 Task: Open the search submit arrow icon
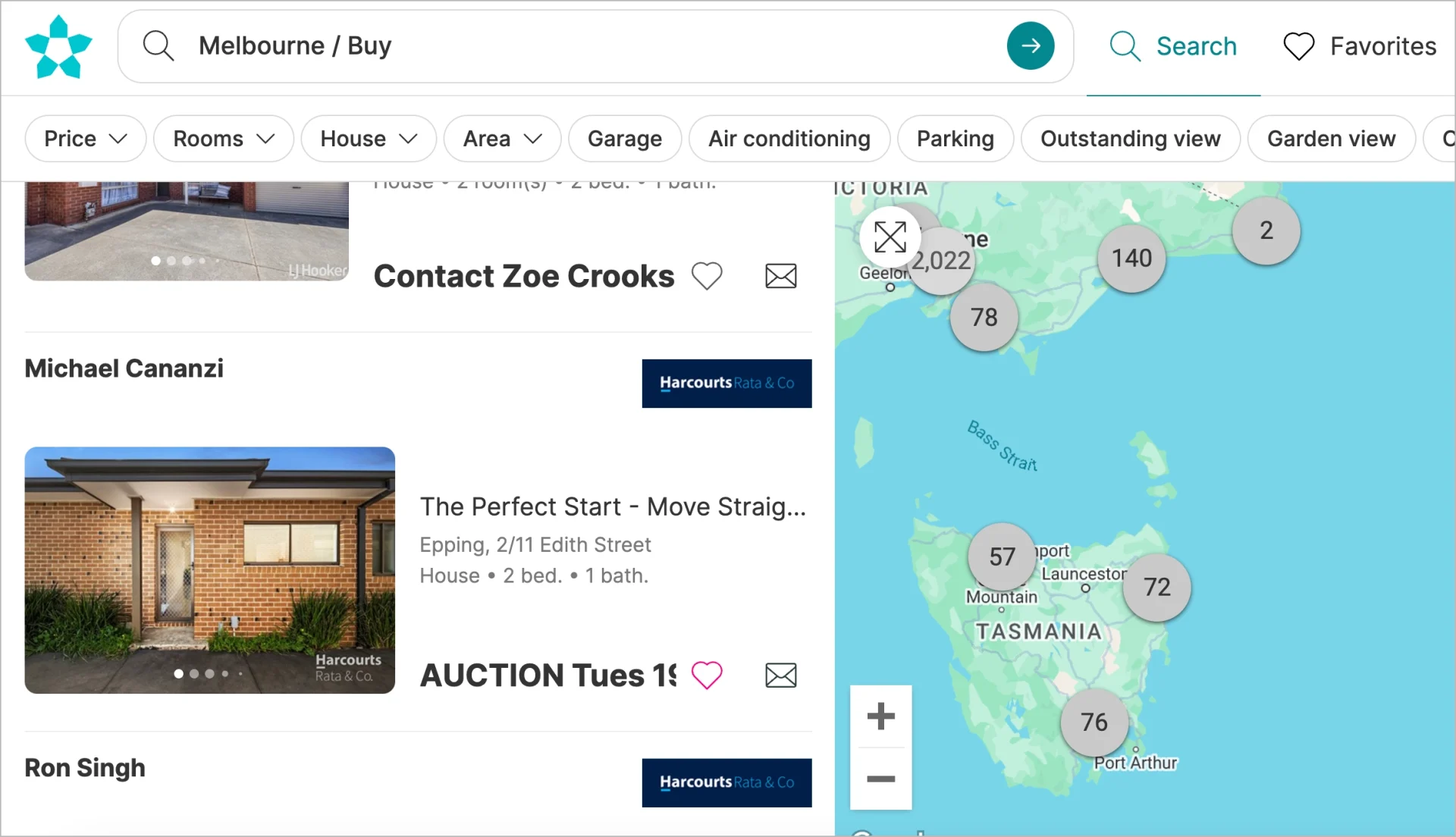1030,45
